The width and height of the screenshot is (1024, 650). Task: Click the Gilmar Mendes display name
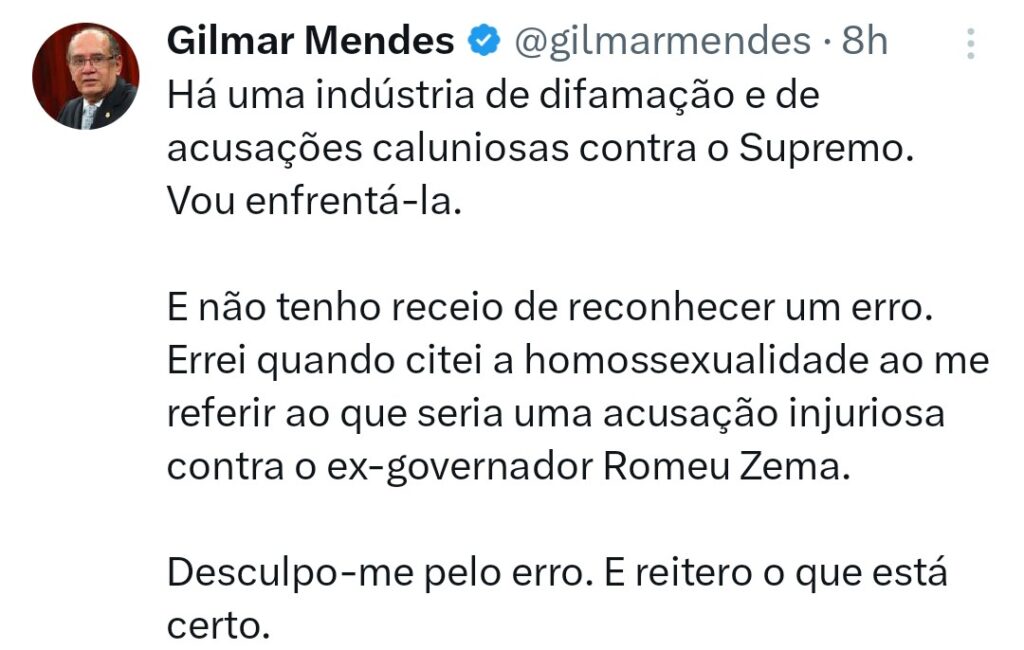click(310, 41)
